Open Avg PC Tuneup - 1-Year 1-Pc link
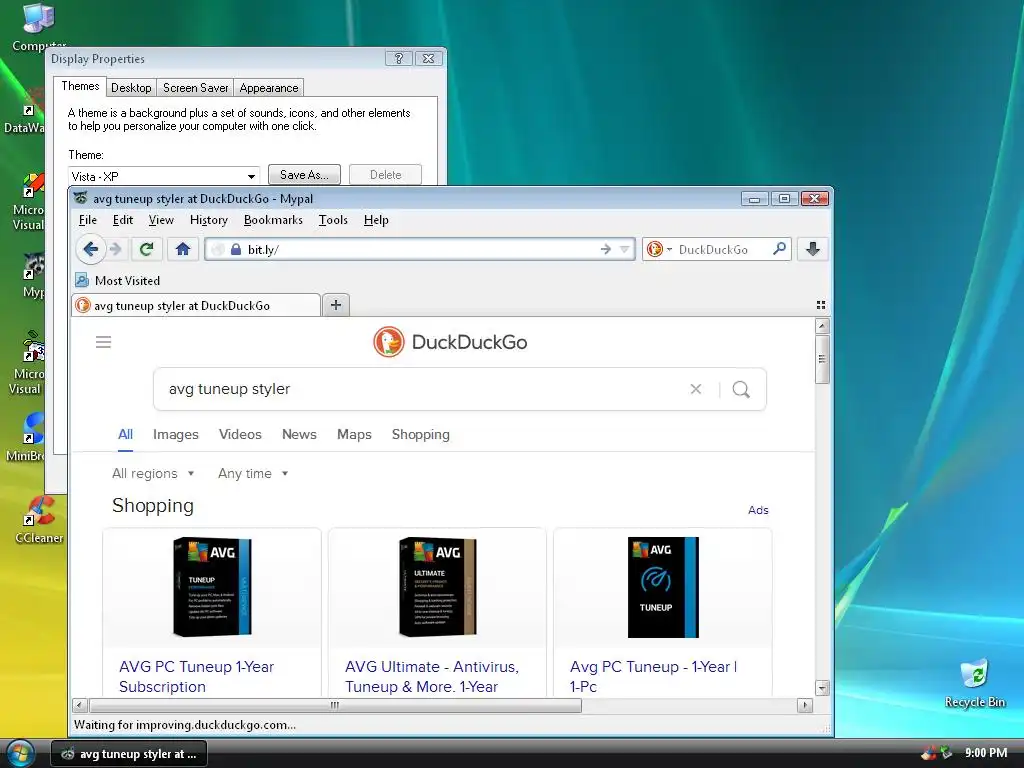The width and height of the screenshot is (1024, 768). [653, 677]
